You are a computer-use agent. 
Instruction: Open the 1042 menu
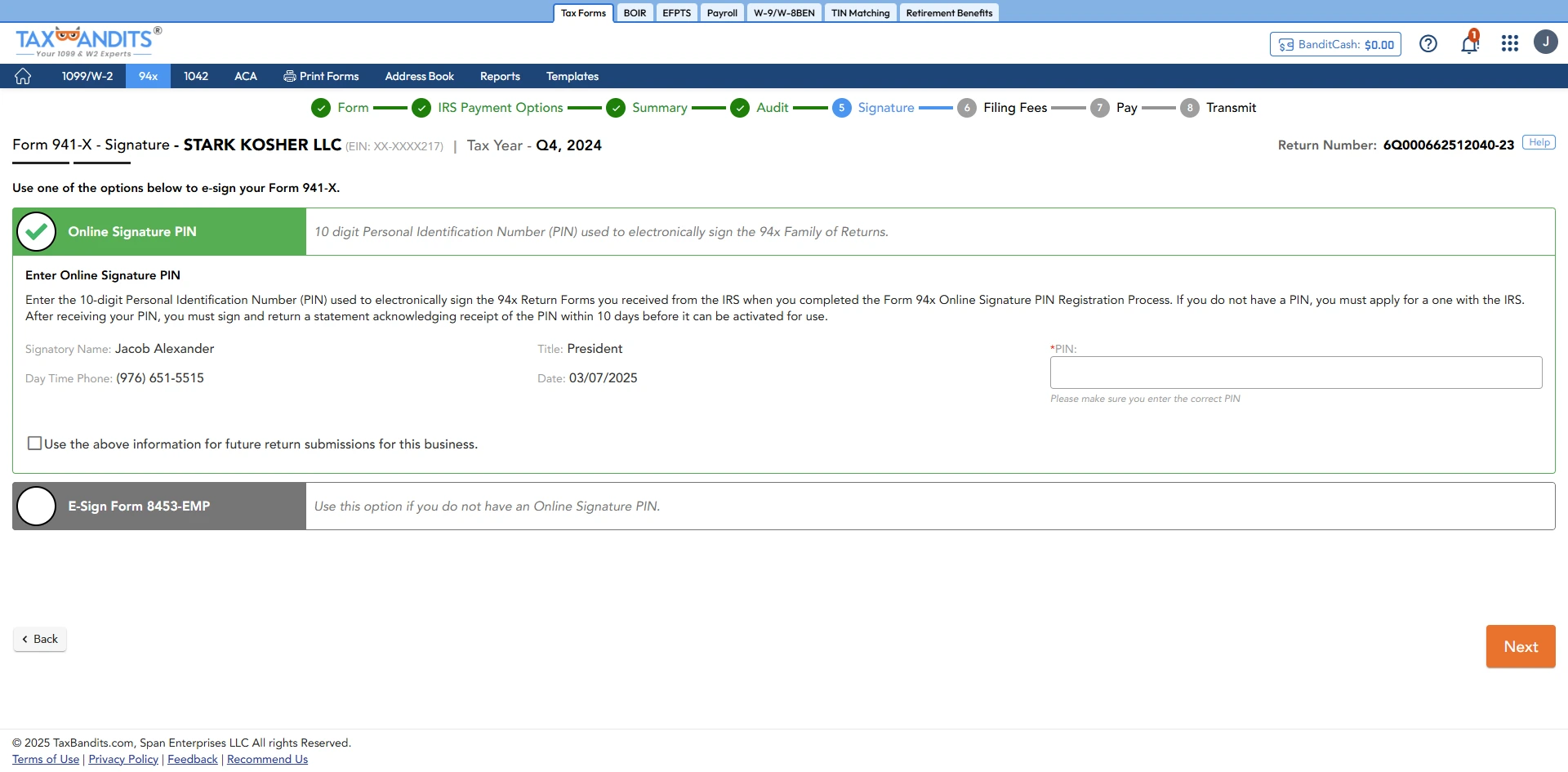click(x=196, y=76)
